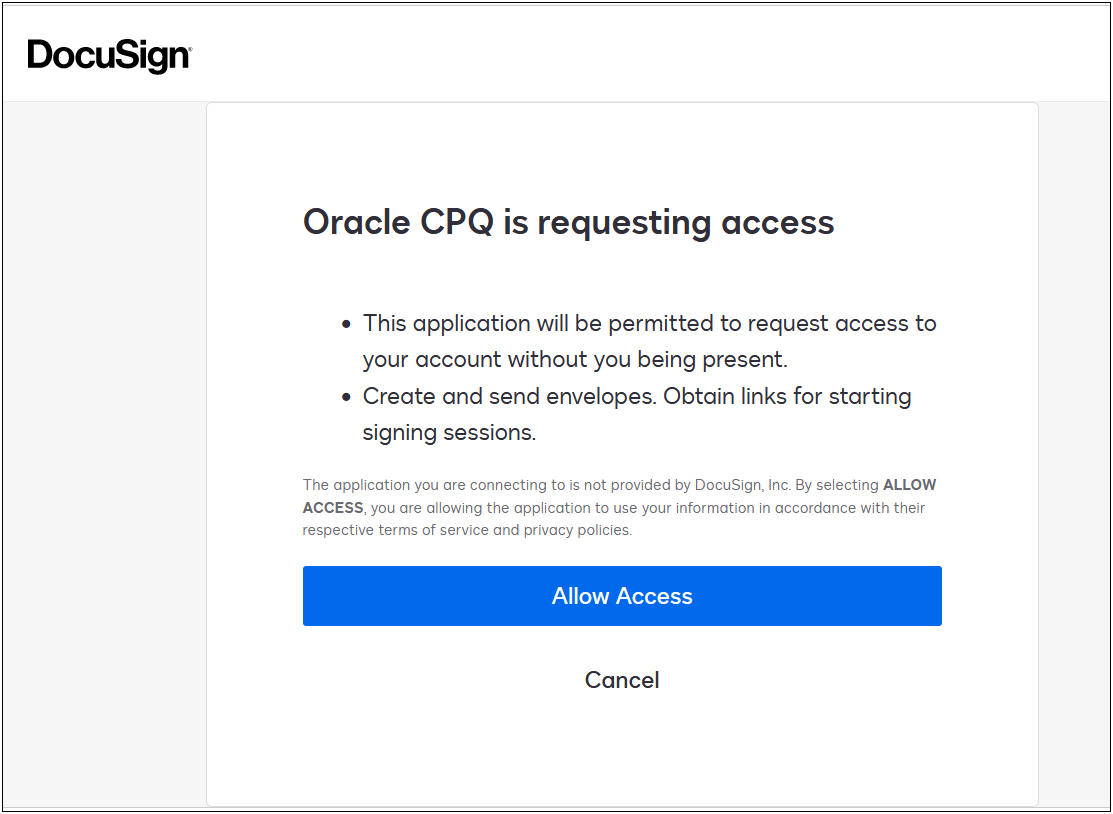Click the blue Allow Access bar

pyautogui.click(x=622, y=595)
